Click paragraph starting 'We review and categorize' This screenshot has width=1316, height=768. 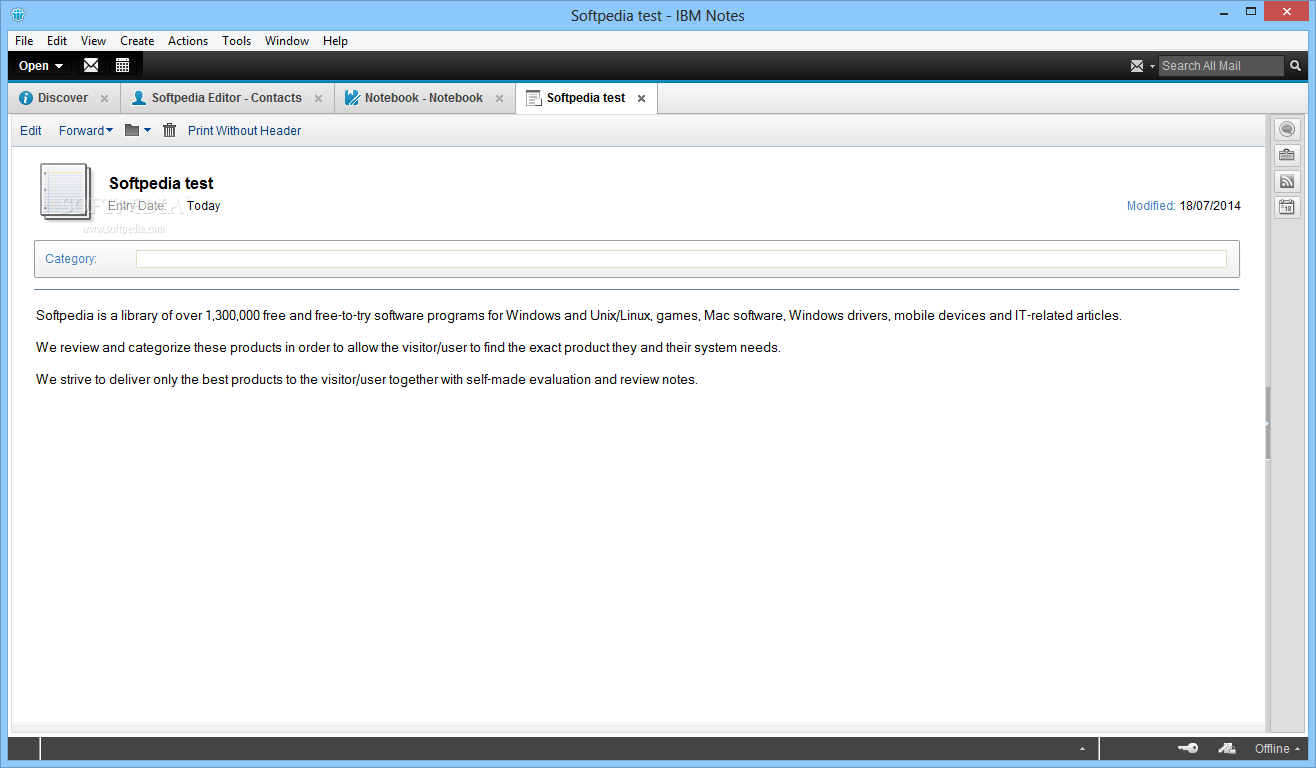(408, 347)
